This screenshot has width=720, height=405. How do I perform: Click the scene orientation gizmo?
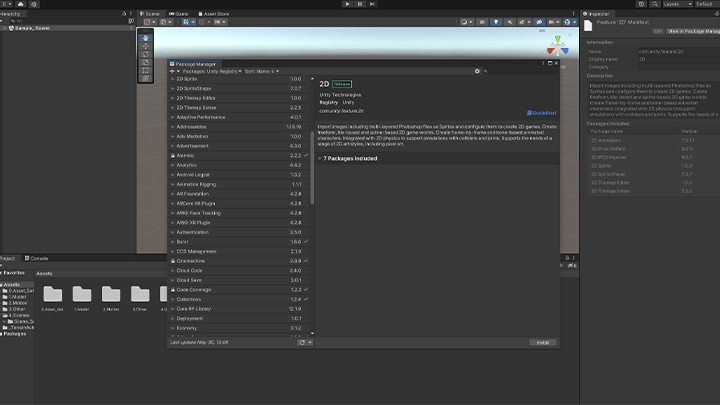pos(557,46)
